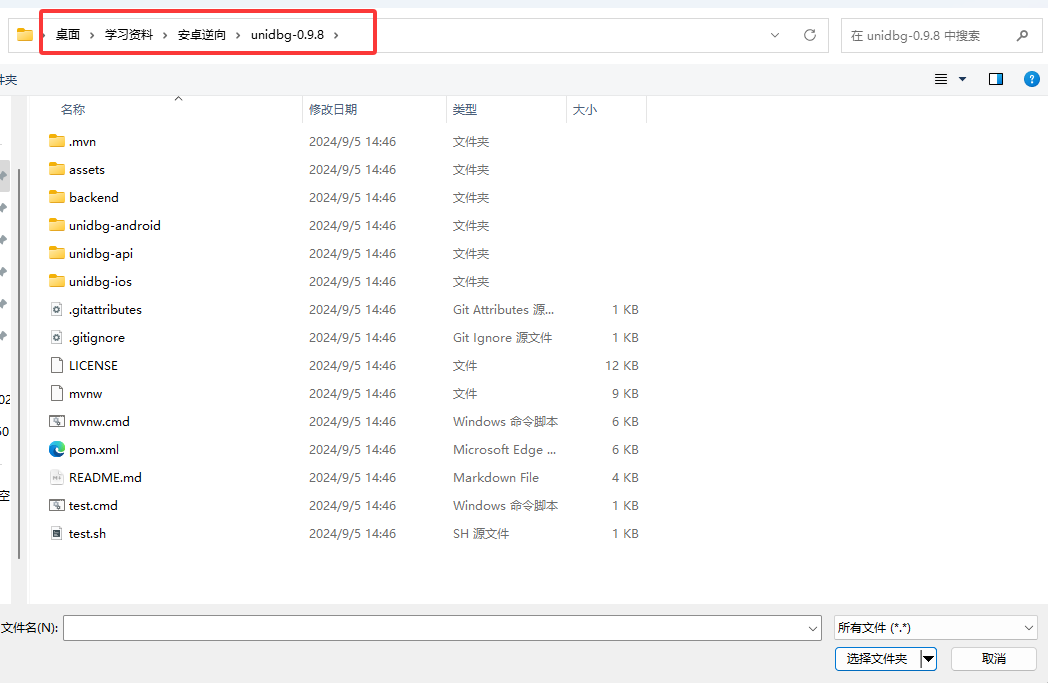This screenshot has width=1048, height=683.
Task: Expand chevron after 学习资料 breadcrumb
Action: tap(164, 35)
